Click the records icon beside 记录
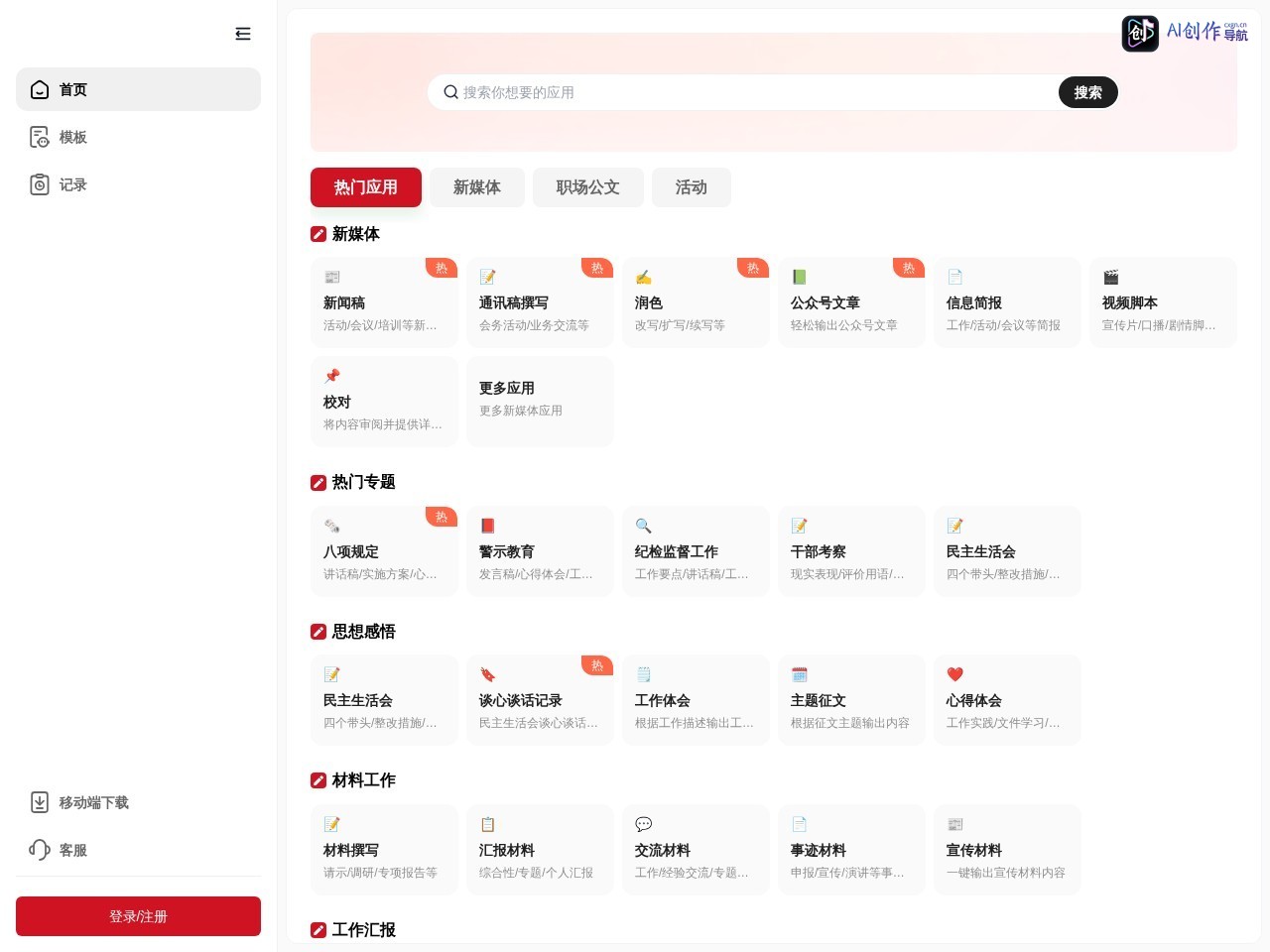This screenshot has height=952, width=1270. tap(40, 184)
